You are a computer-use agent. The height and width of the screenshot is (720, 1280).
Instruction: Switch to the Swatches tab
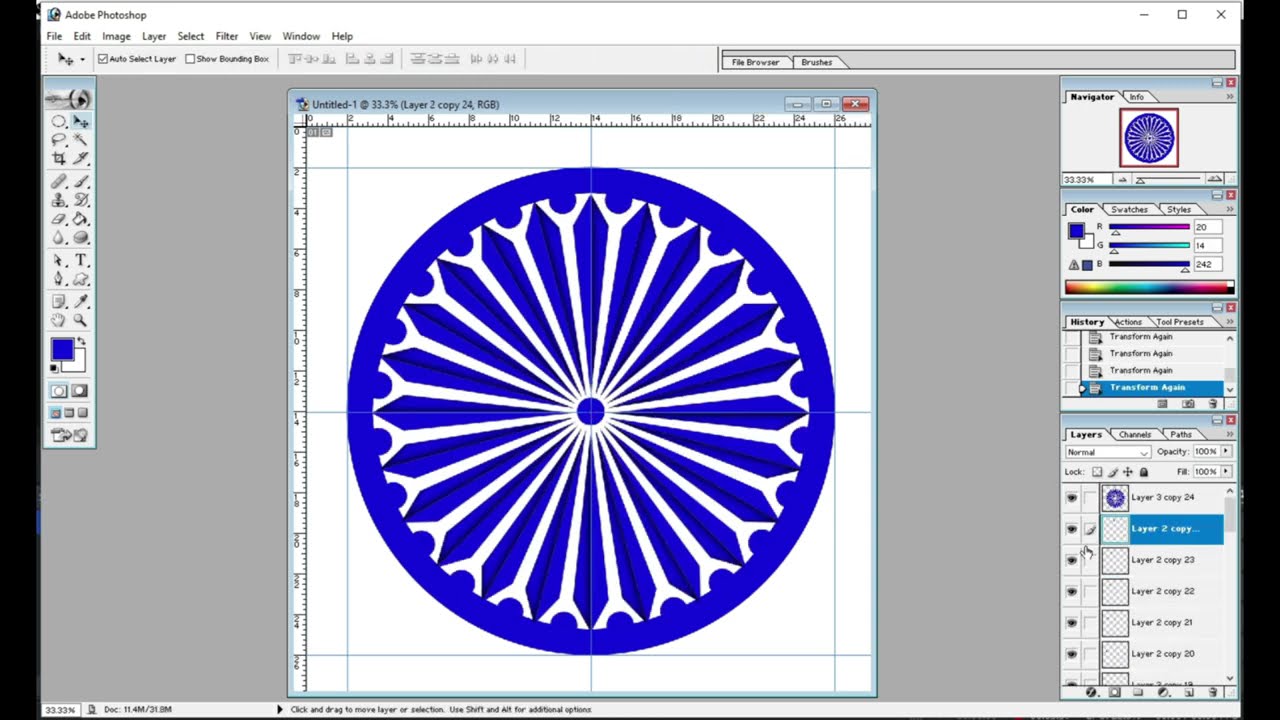[1129, 210]
